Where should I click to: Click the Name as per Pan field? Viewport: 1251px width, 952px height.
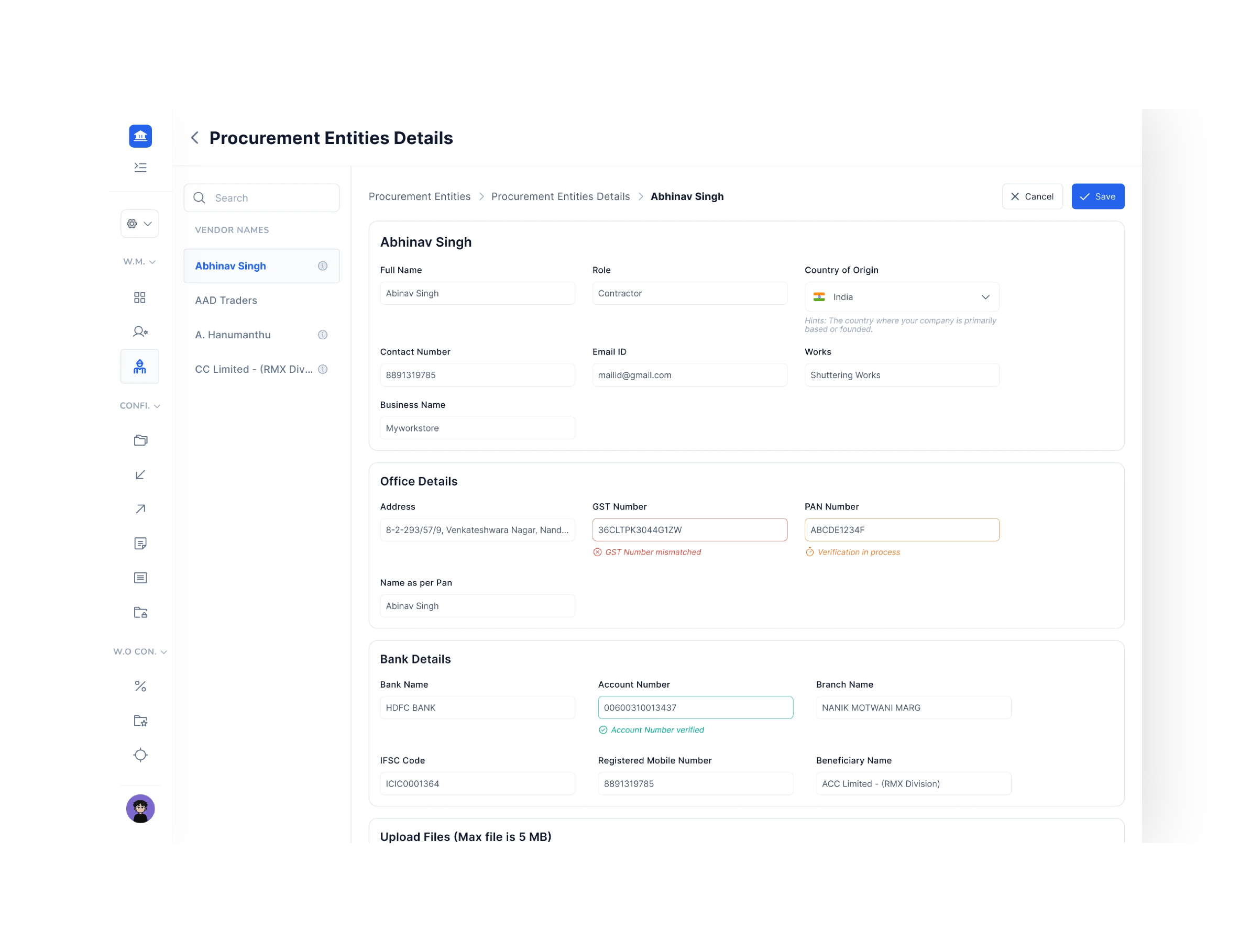(x=477, y=606)
